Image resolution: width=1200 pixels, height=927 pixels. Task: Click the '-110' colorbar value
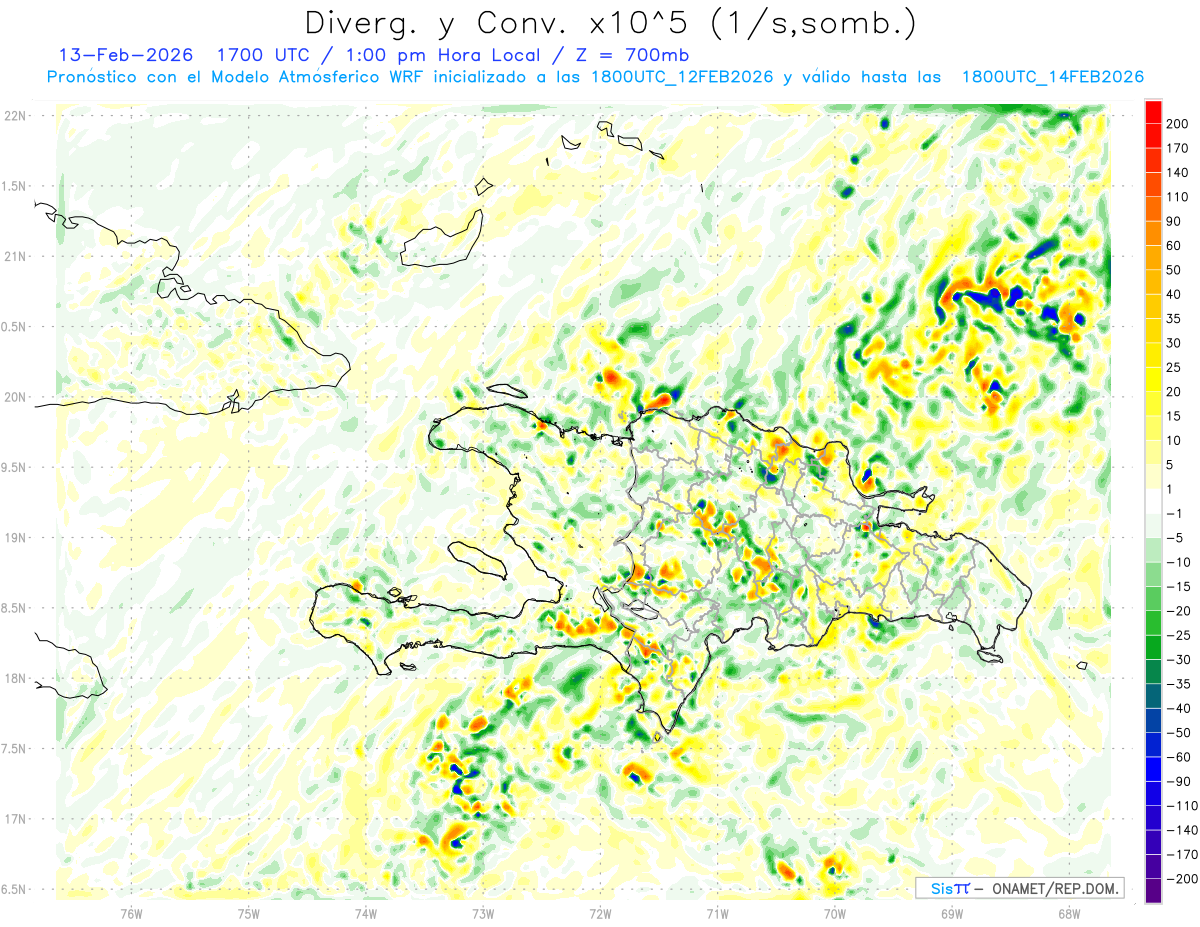point(1184,806)
